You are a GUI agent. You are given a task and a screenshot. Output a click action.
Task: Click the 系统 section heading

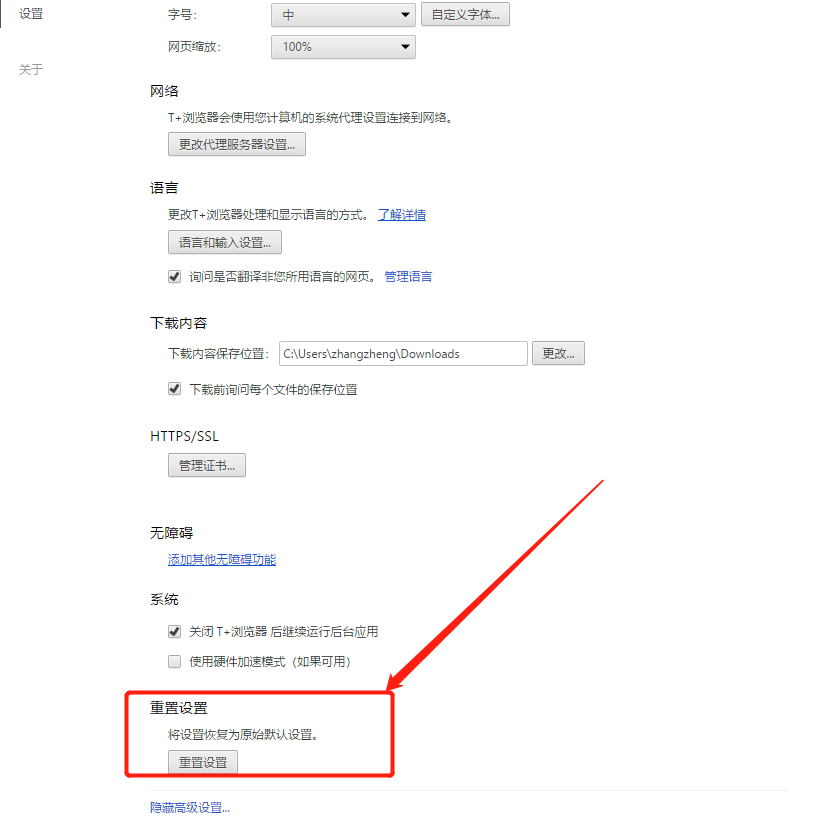(x=164, y=599)
